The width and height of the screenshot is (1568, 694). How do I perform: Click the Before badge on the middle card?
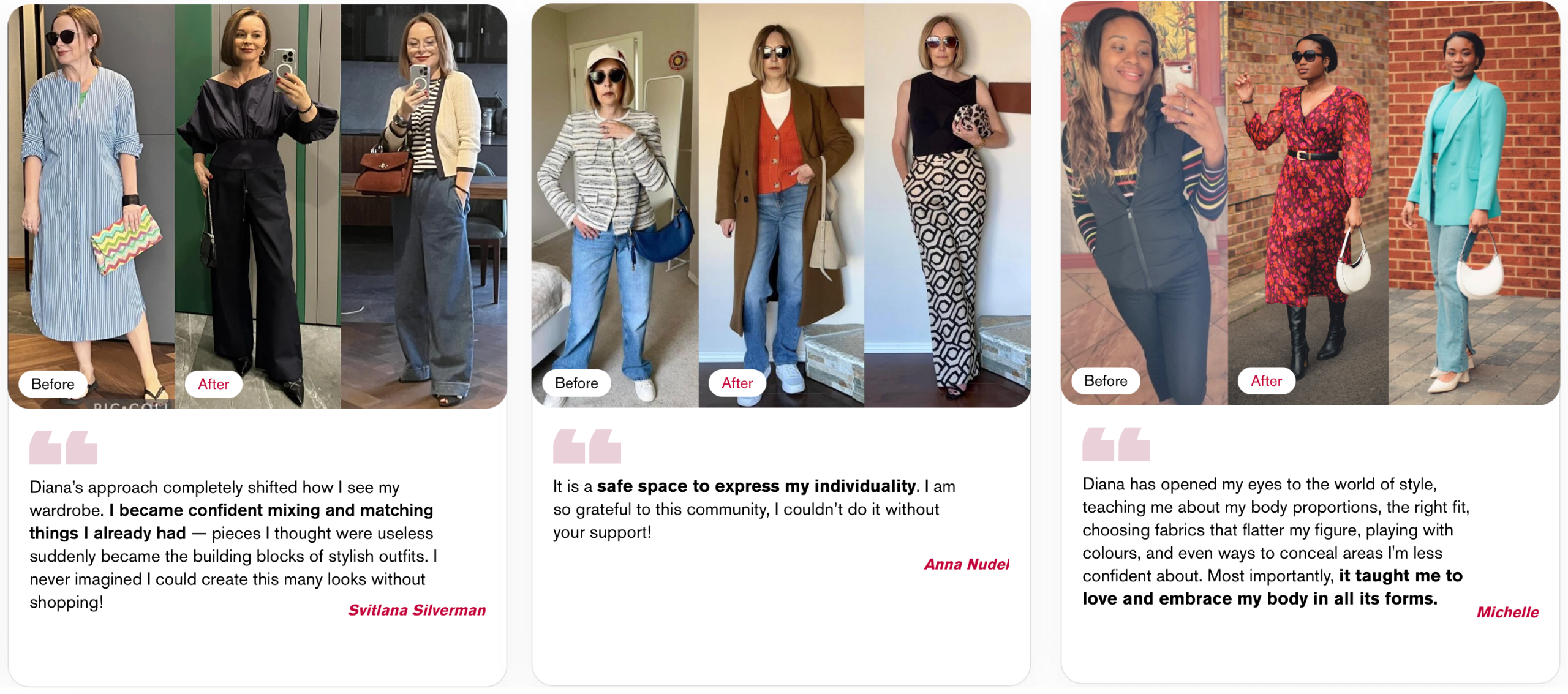[x=576, y=383]
